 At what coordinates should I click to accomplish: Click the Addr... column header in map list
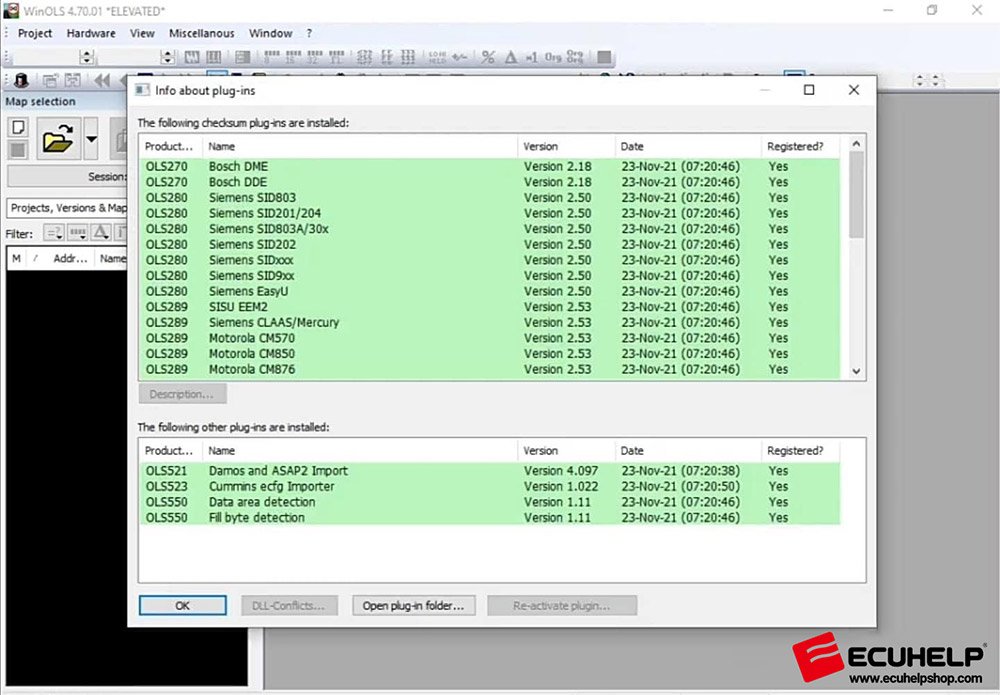tap(70, 258)
